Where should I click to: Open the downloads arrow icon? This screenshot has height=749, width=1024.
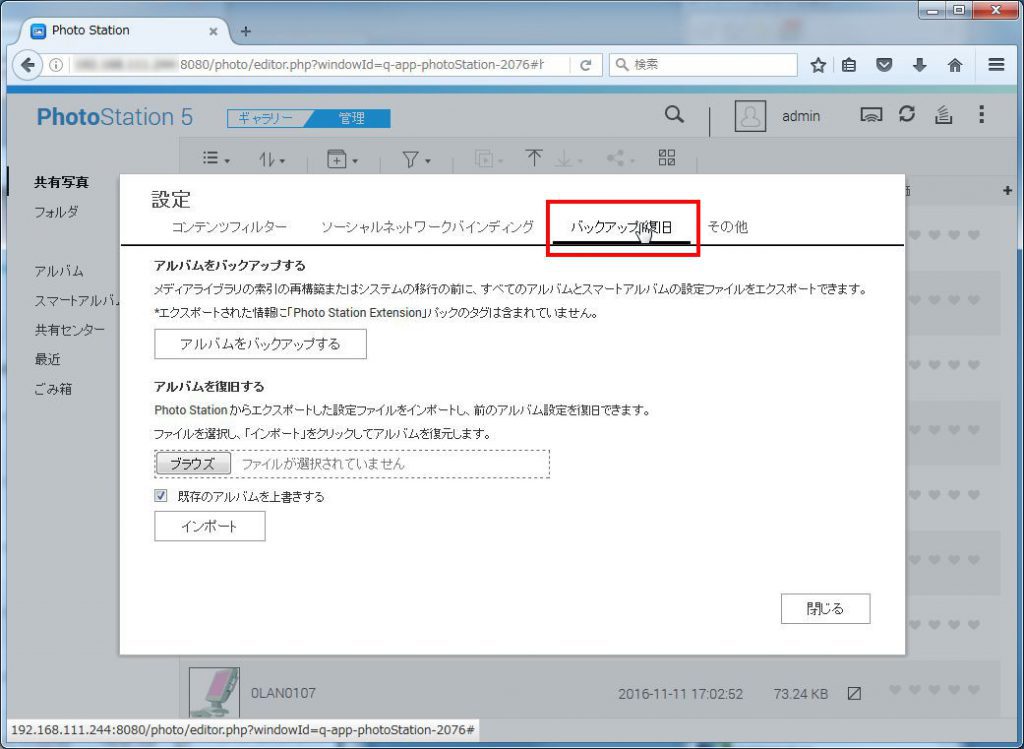pos(920,65)
